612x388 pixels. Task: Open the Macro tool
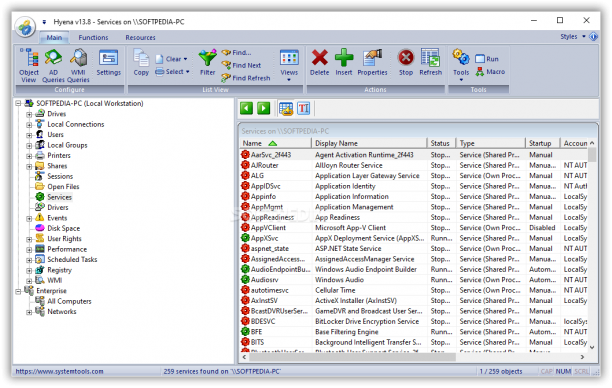click(490, 72)
